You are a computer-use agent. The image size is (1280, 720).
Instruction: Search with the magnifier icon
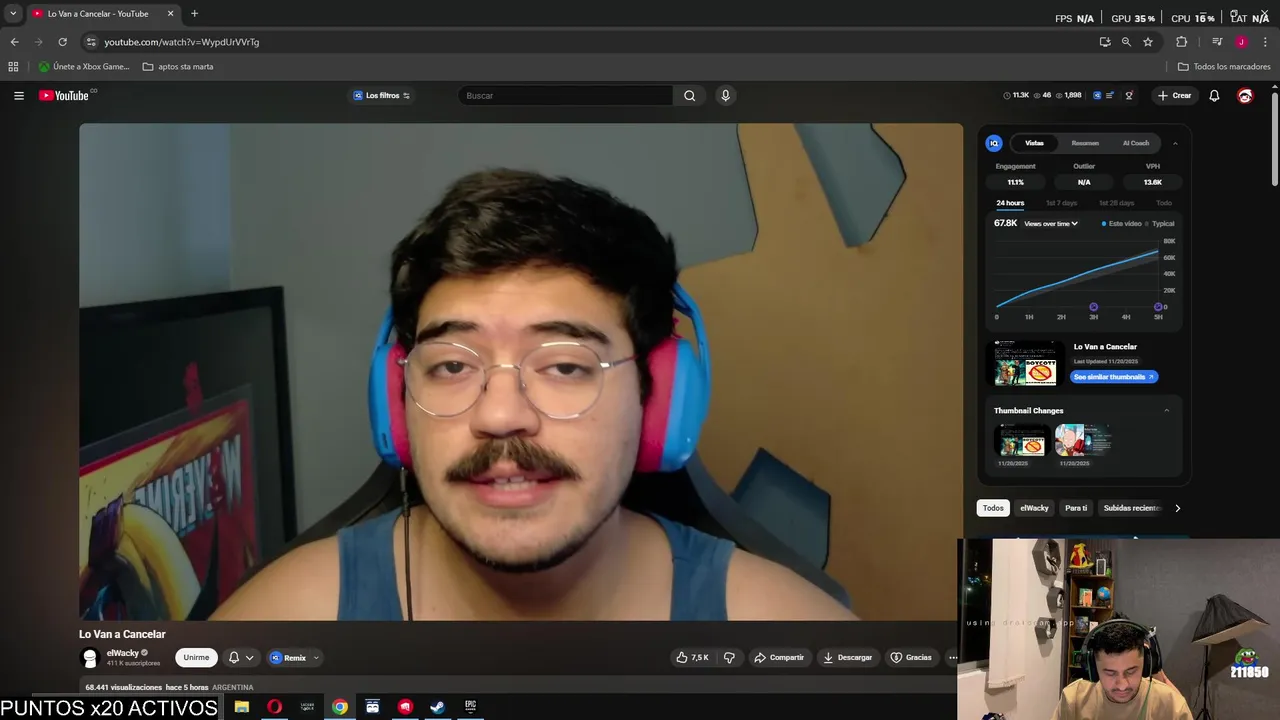689,95
